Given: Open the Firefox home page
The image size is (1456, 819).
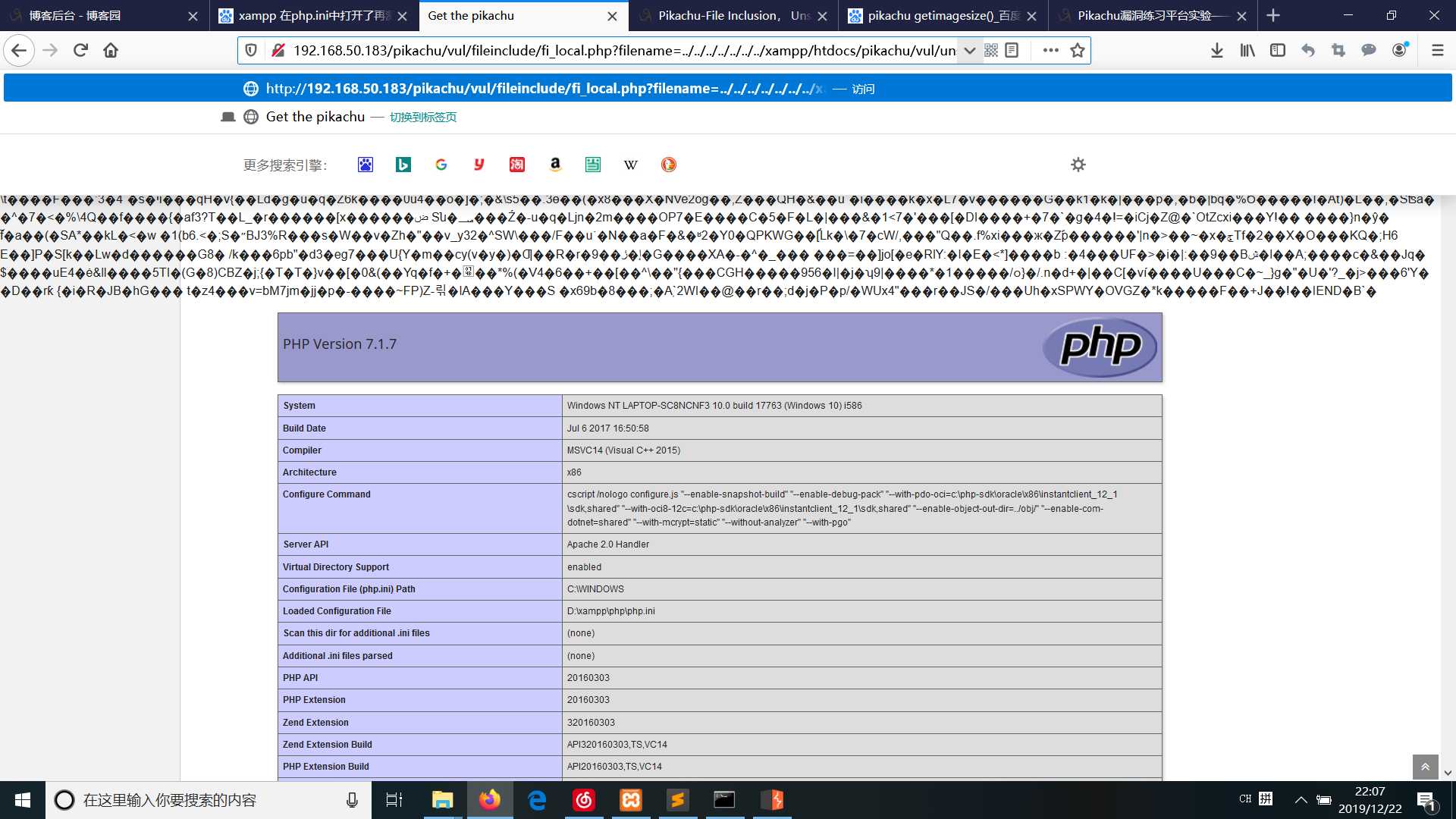Looking at the screenshot, I should coord(111,51).
